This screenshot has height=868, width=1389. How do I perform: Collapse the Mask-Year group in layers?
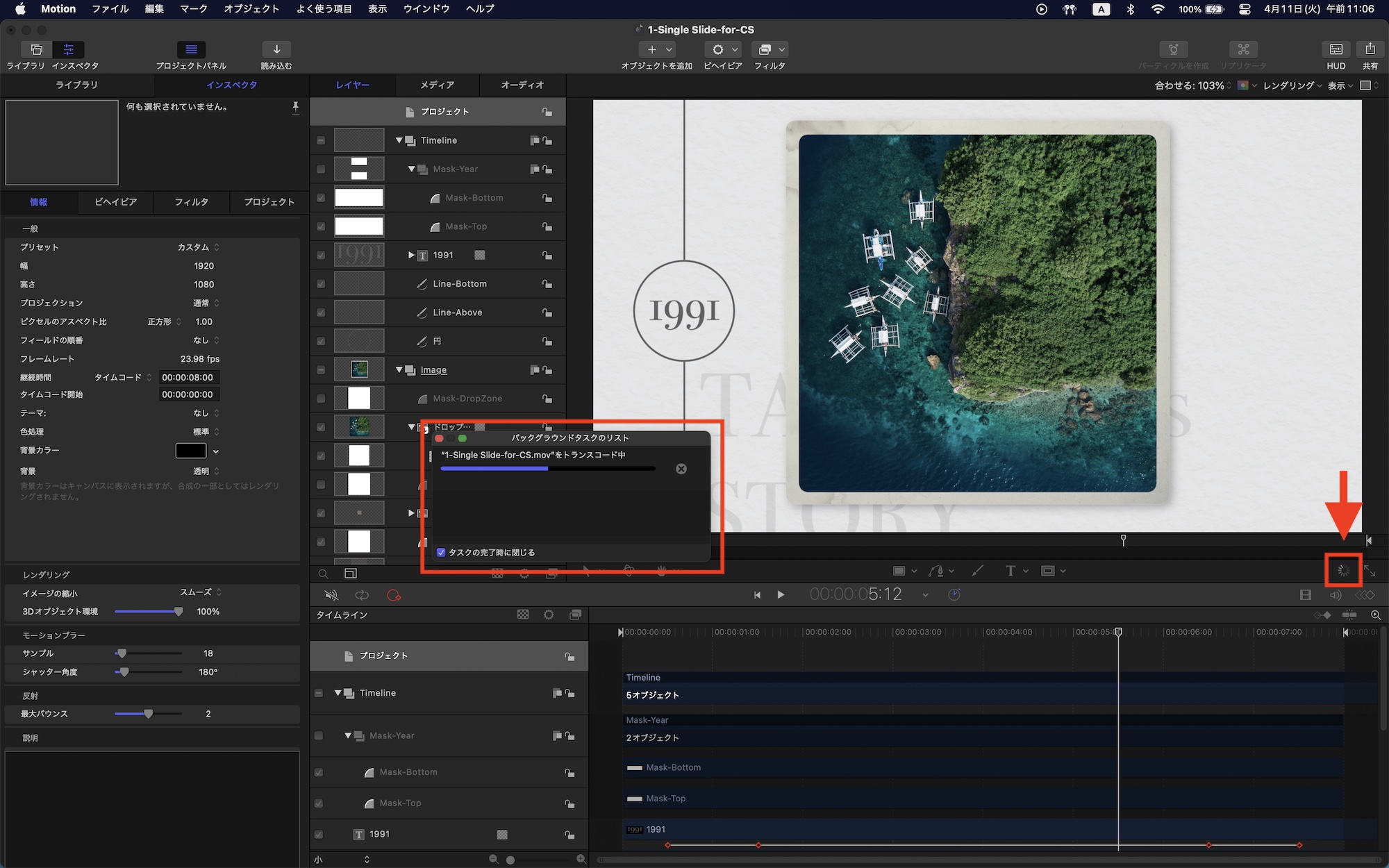[x=411, y=169]
